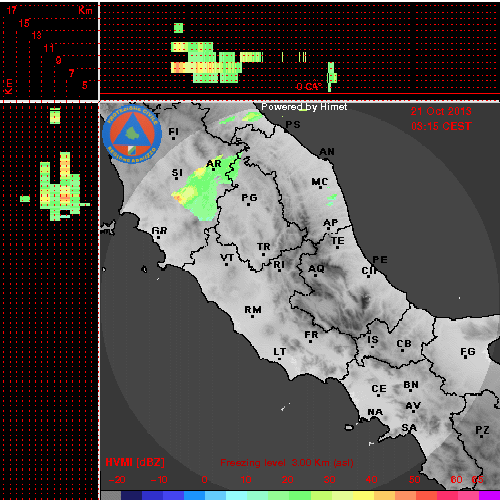
Task: Click the AN city label
Action: [327, 152]
